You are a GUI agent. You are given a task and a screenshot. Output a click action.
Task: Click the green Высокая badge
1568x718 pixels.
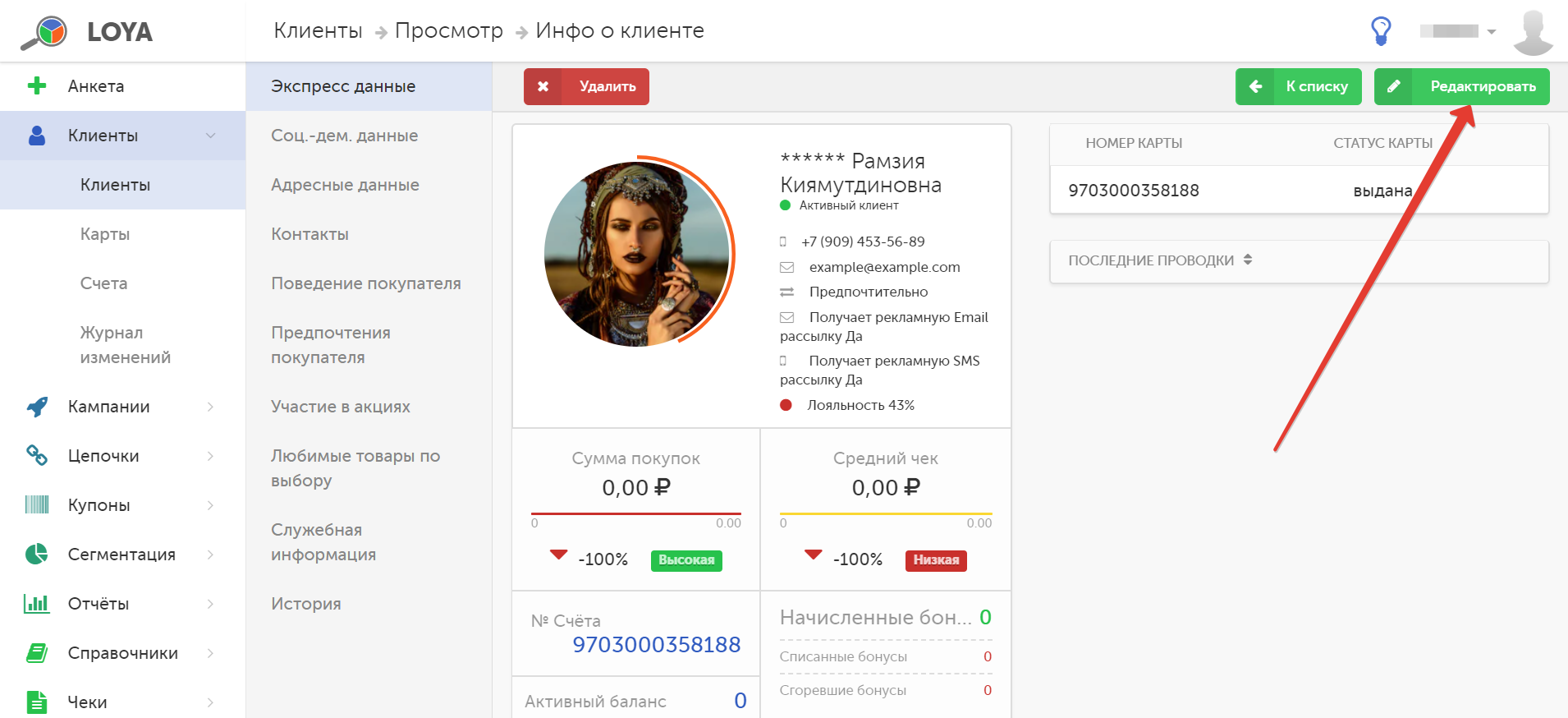click(686, 560)
